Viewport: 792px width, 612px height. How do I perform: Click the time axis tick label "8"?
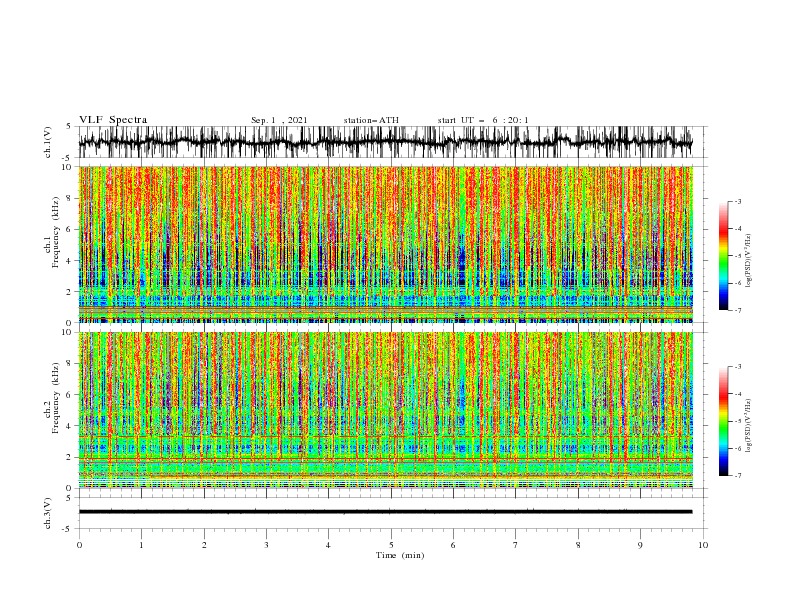578,545
